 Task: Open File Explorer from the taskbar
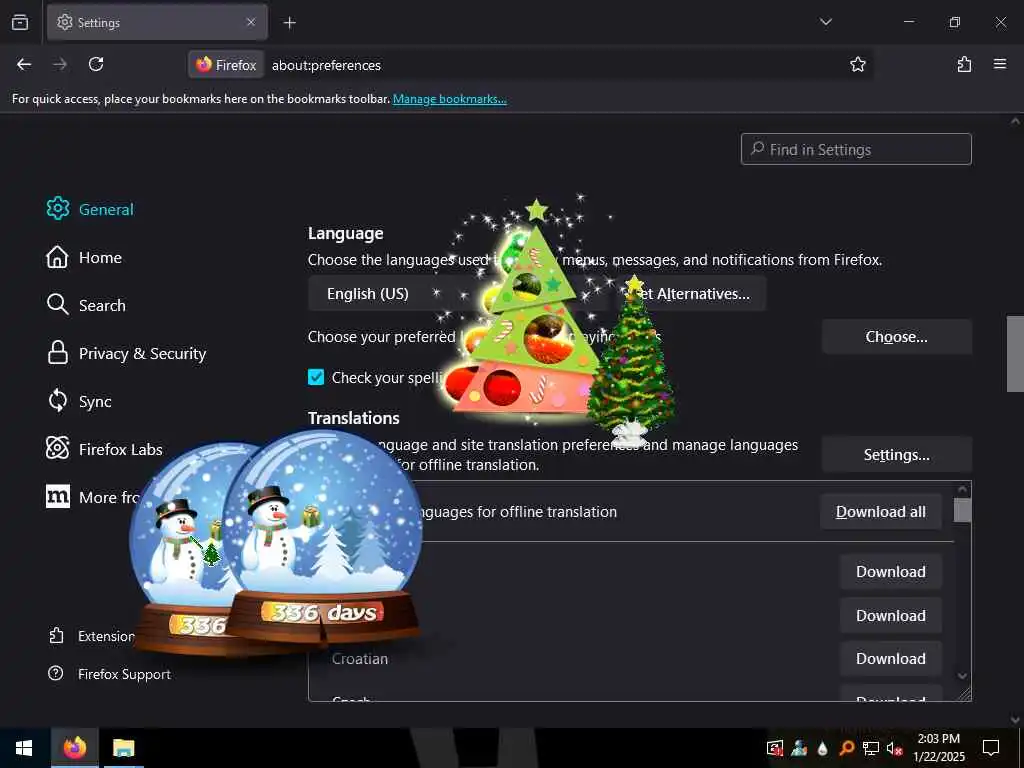tap(123, 748)
